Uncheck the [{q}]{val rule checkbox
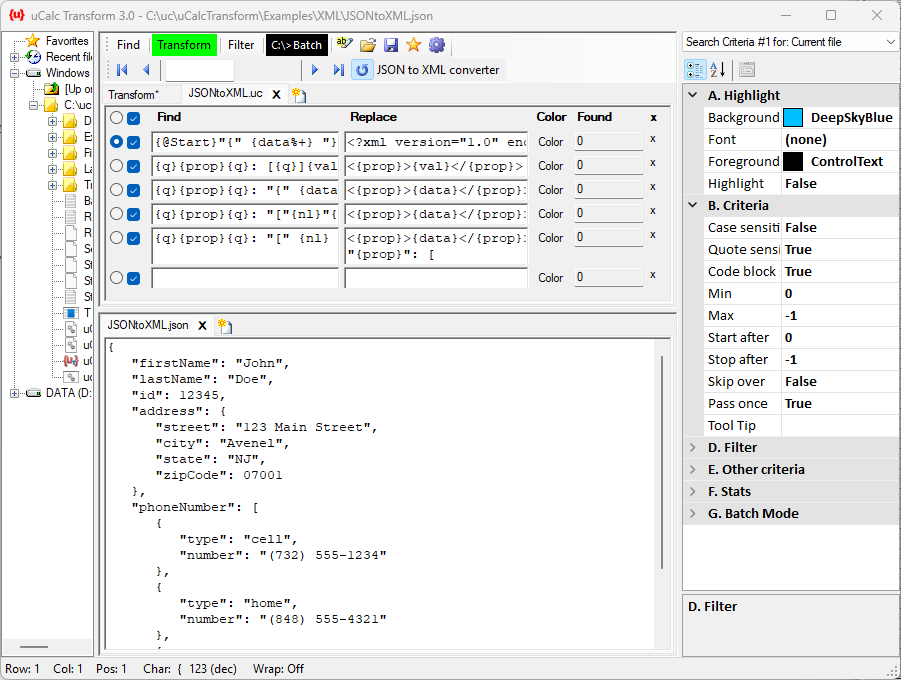 133,166
